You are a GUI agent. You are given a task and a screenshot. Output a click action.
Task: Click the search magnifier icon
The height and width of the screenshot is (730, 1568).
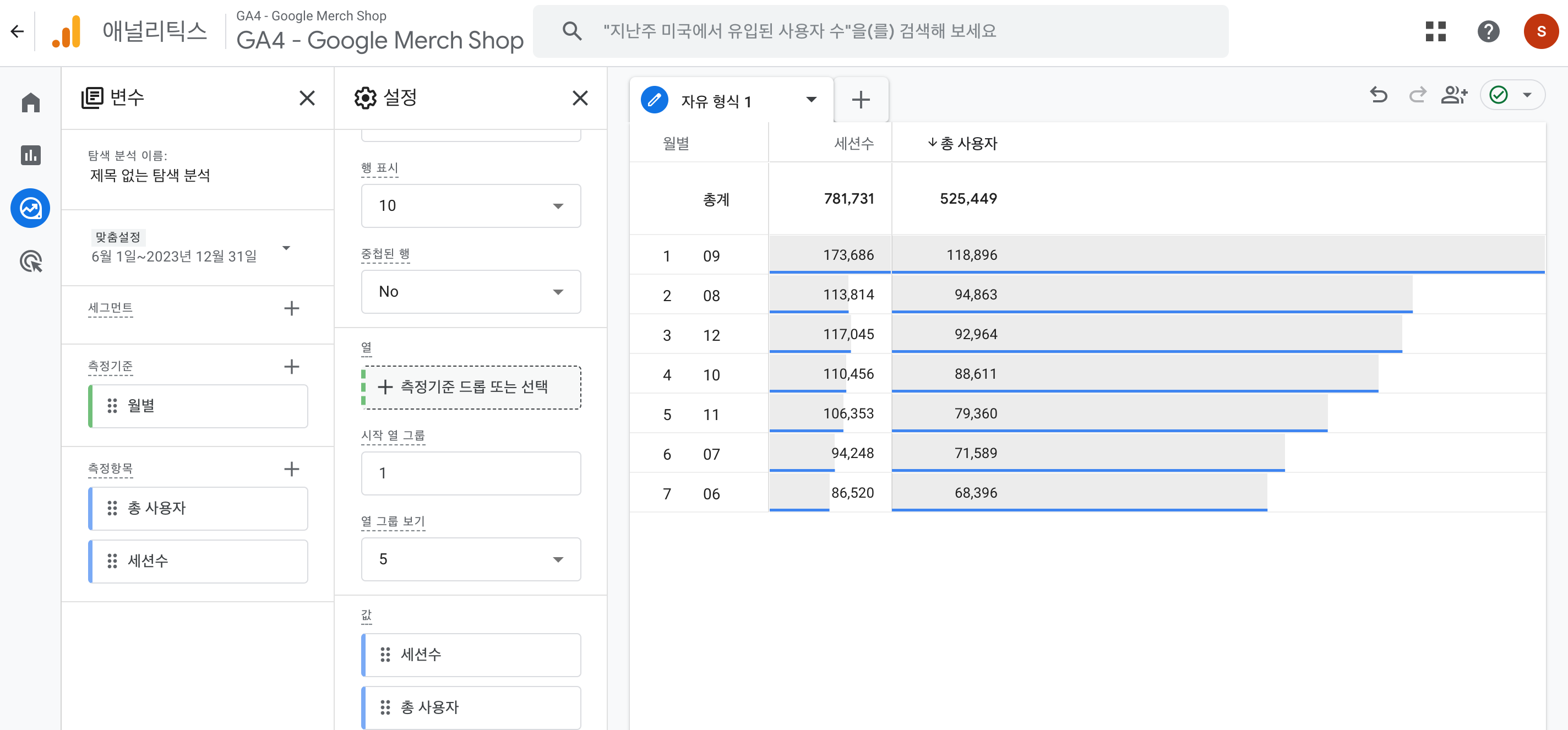pos(571,31)
